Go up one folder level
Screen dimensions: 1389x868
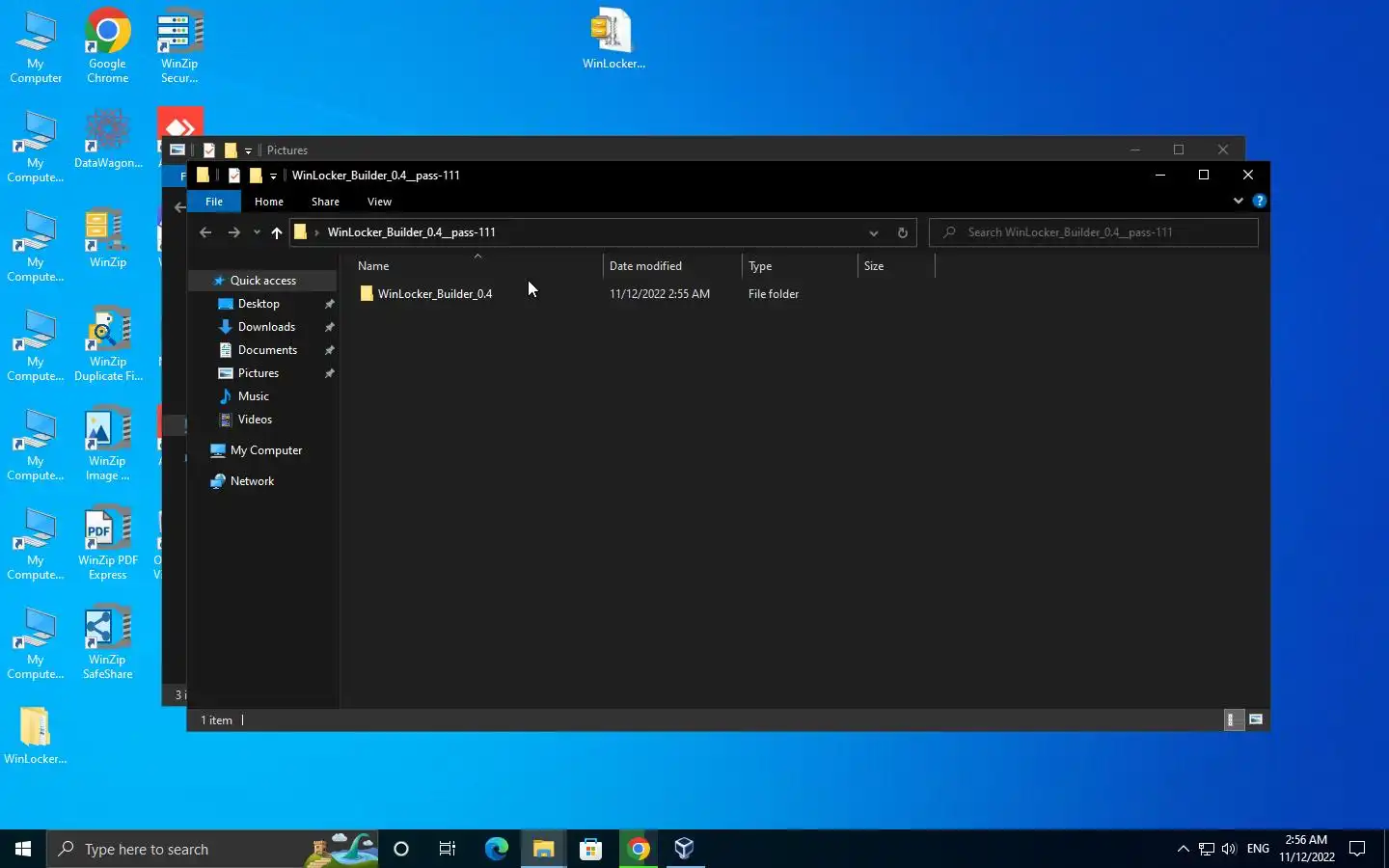[x=277, y=232]
